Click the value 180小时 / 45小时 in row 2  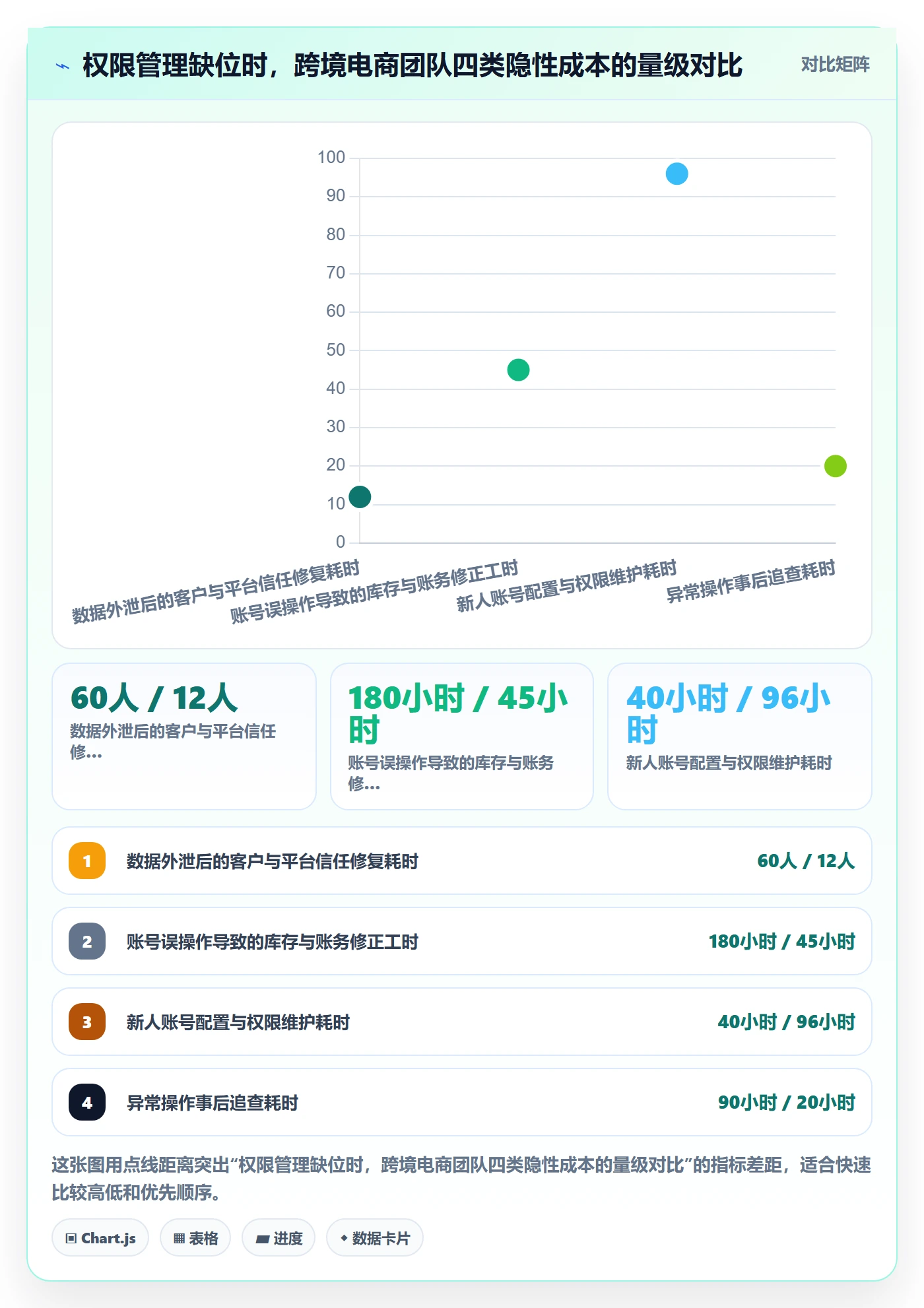[781, 941]
